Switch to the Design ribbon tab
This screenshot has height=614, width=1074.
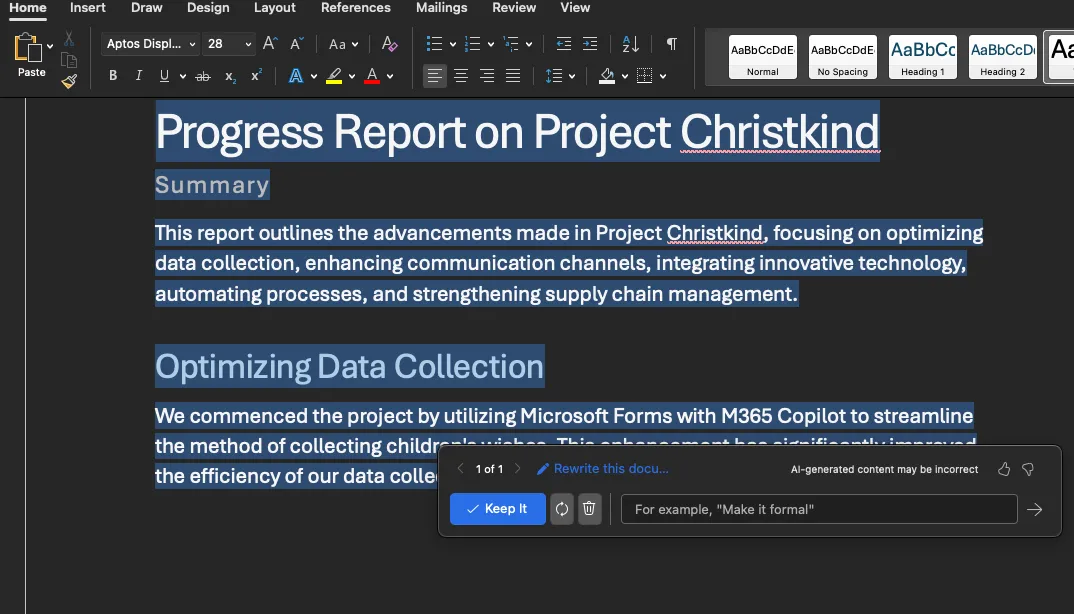[208, 8]
